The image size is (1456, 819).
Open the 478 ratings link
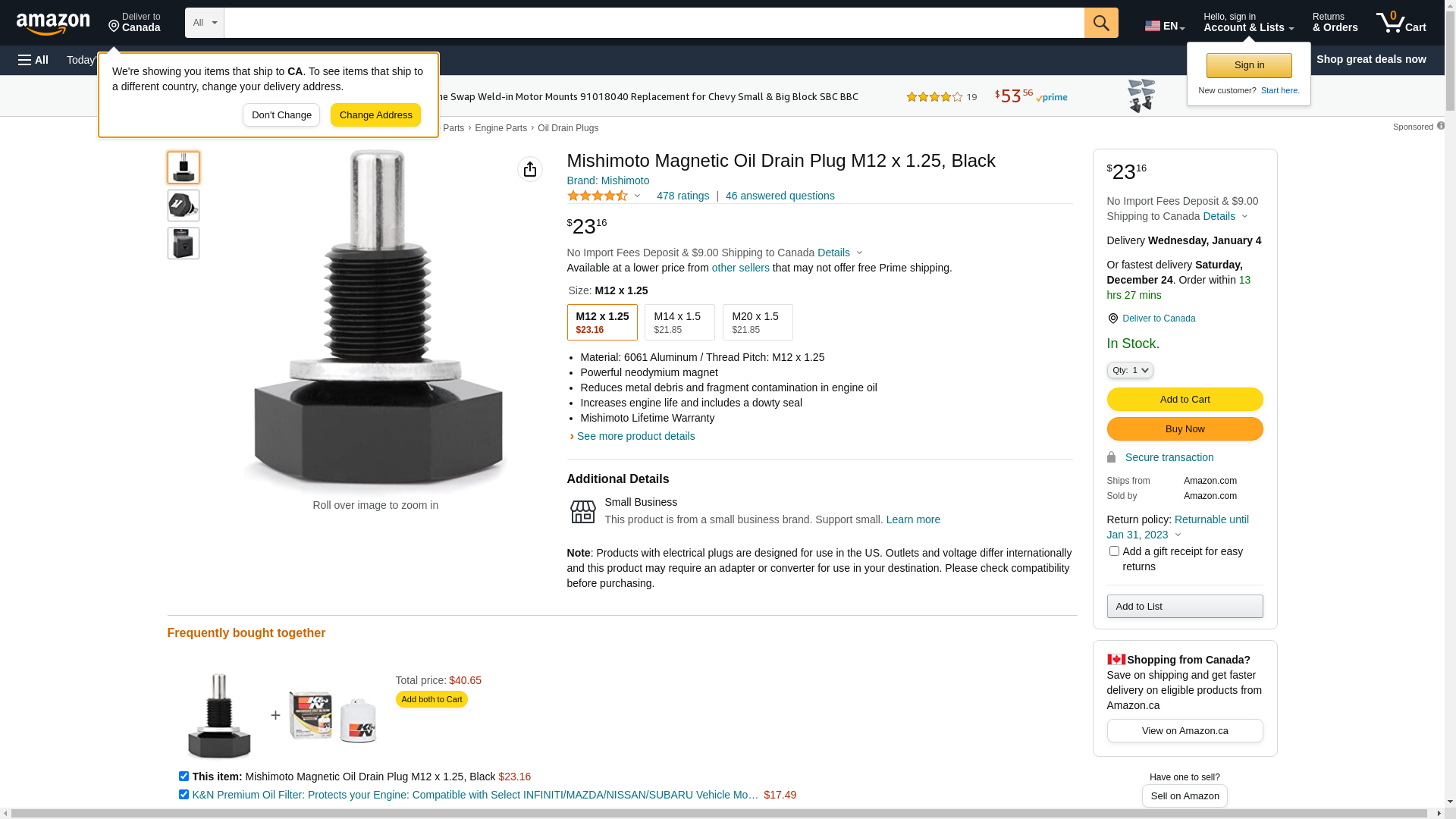click(x=682, y=196)
